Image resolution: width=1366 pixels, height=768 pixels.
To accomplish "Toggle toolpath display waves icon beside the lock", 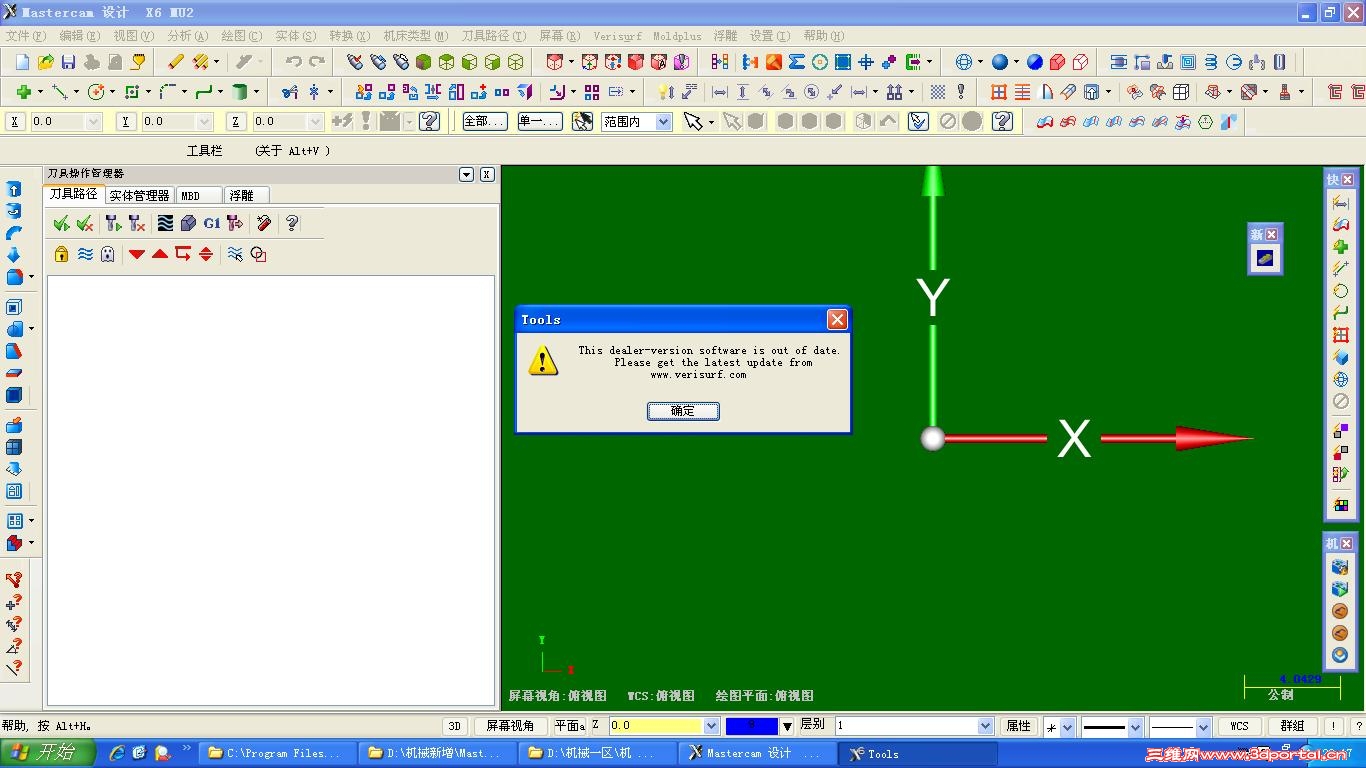I will (x=85, y=254).
